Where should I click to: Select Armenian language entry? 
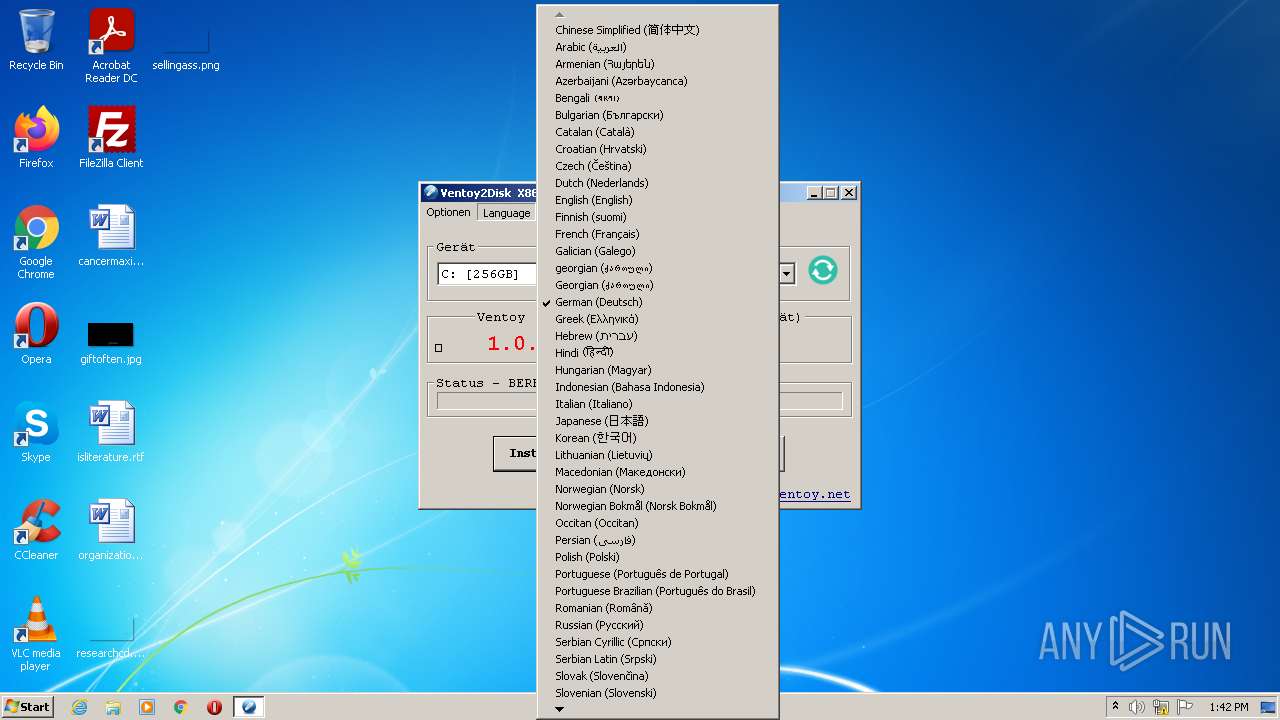(x=658, y=64)
